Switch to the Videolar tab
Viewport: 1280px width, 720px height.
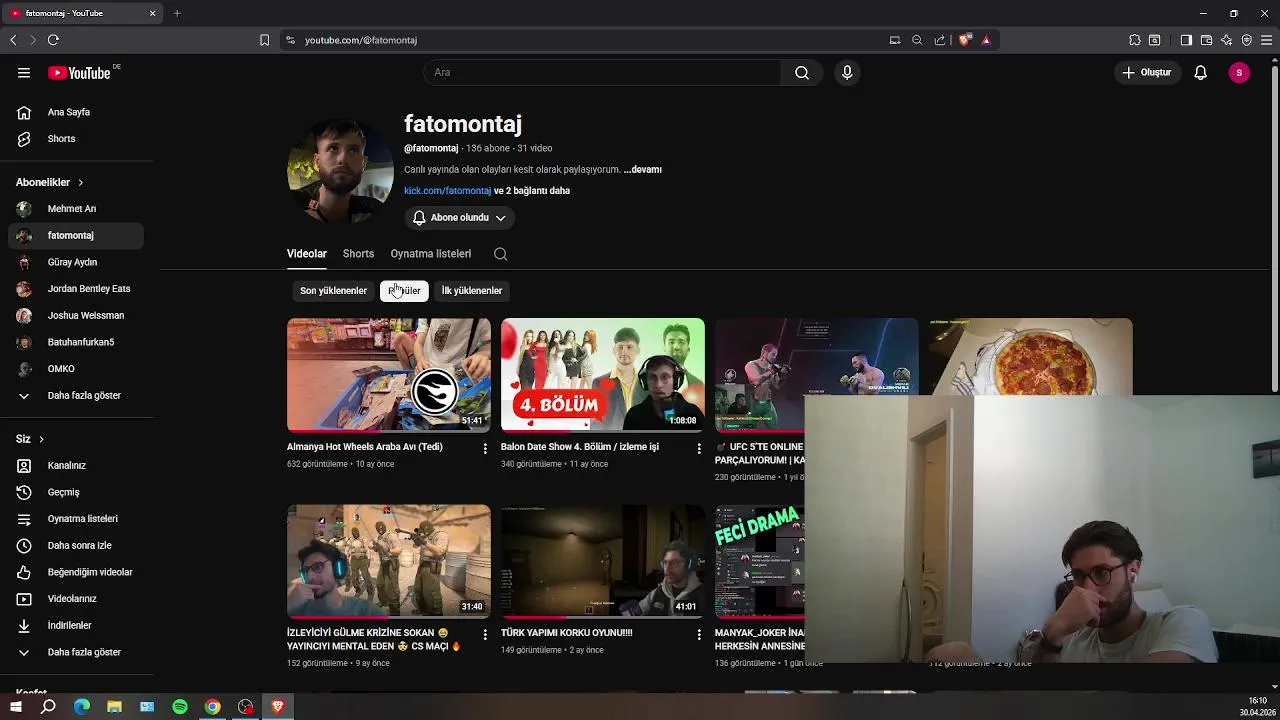307,254
